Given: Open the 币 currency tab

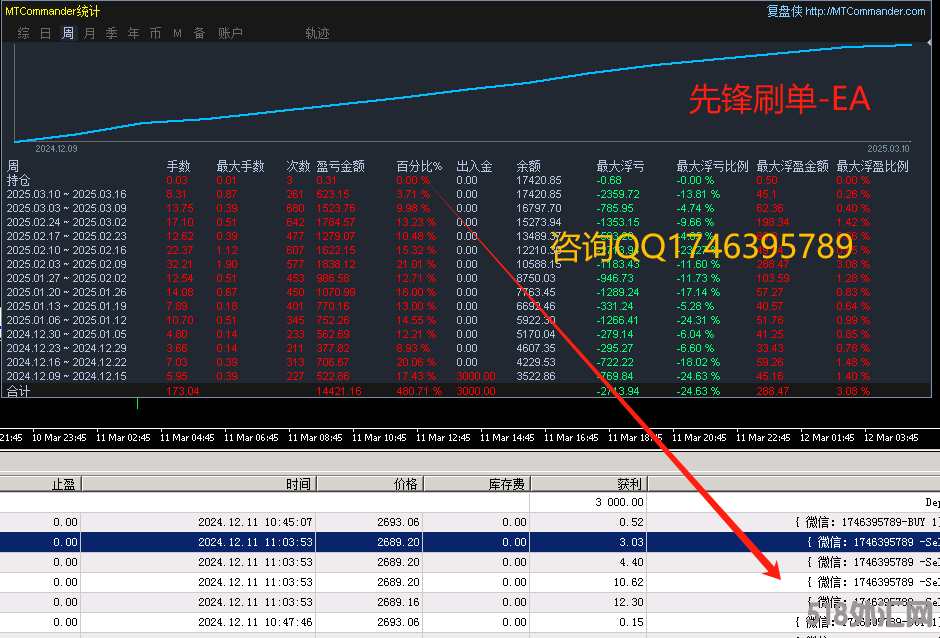Looking at the screenshot, I should click(x=155, y=33).
